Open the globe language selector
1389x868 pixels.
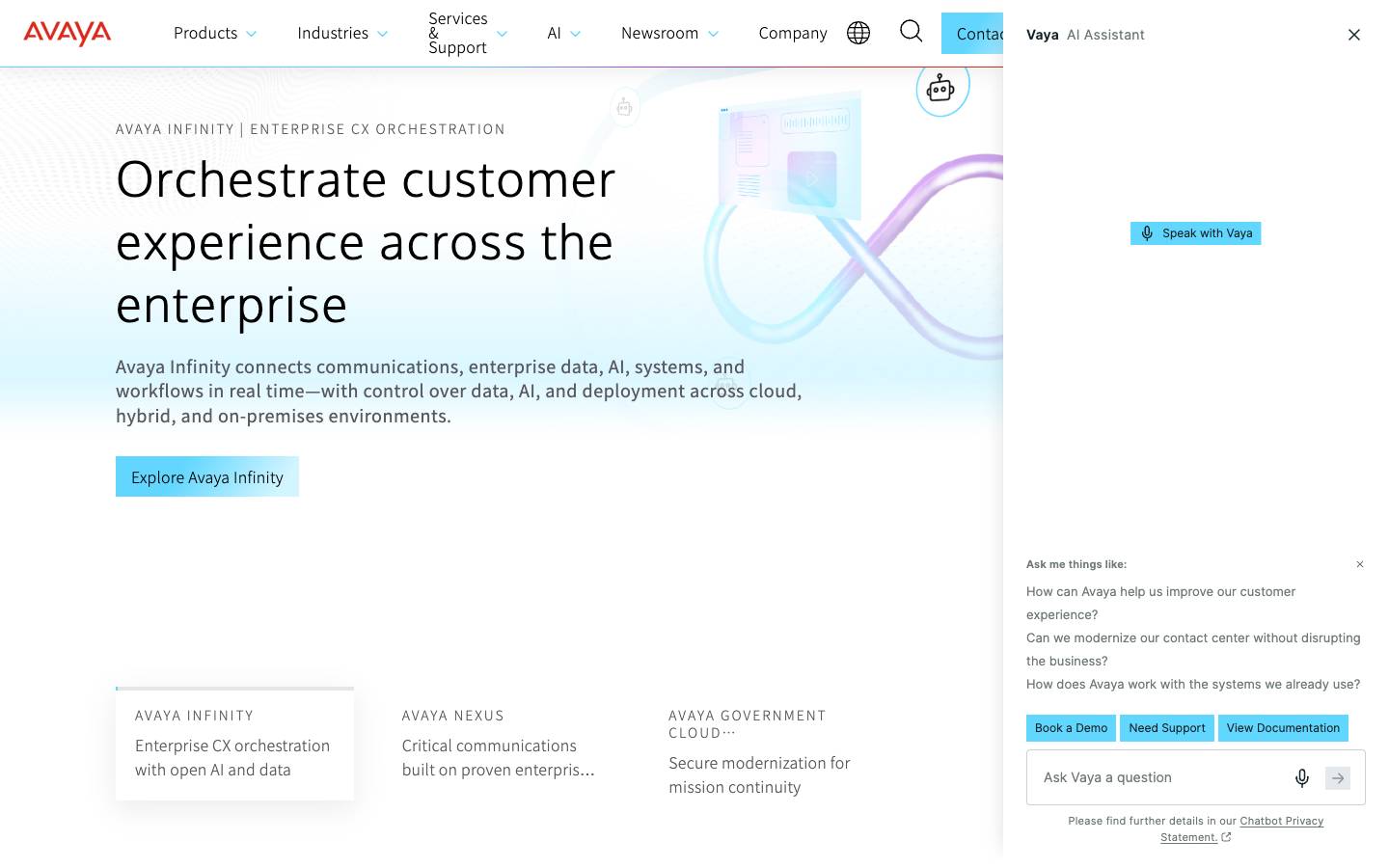pyautogui.click(x=858, y=33)
